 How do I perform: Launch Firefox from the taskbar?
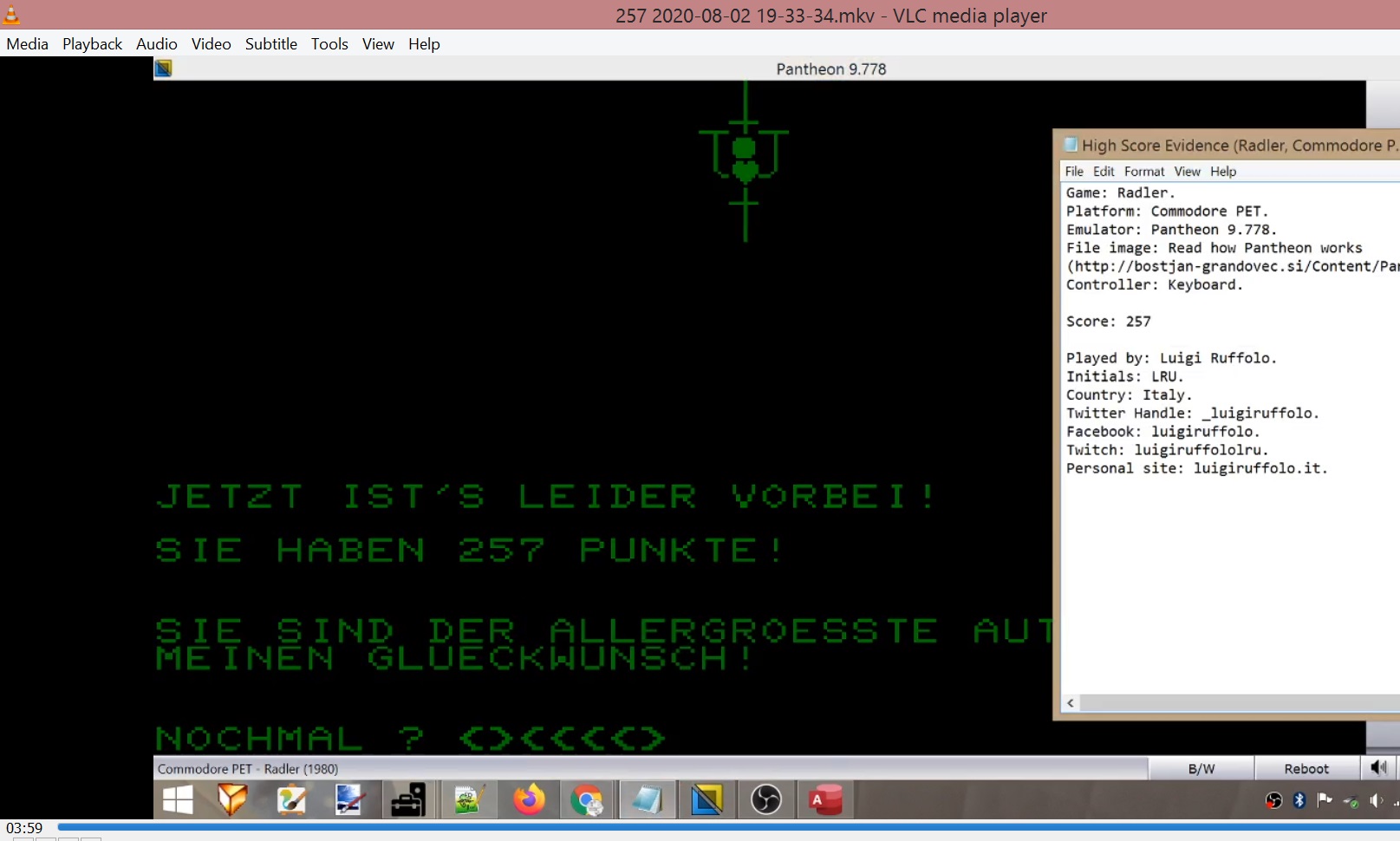coord(529,799)
